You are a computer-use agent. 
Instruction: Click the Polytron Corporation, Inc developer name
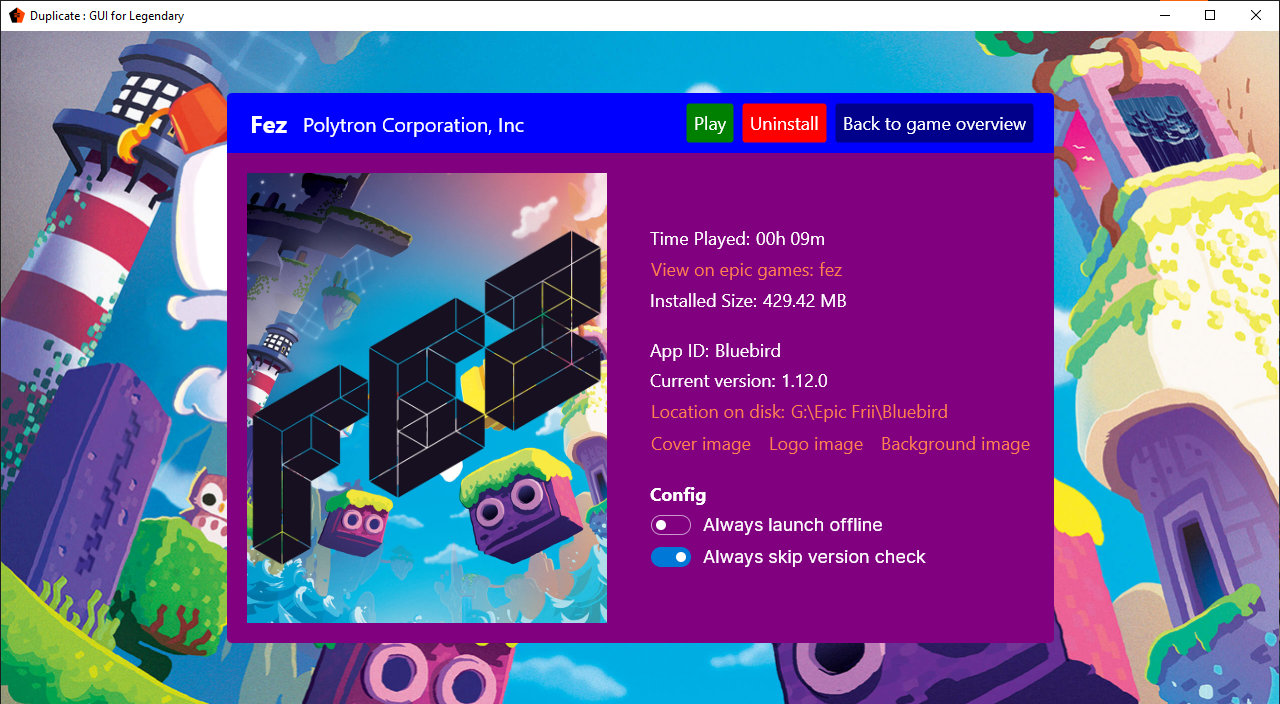pyautogui.click(x=414, y=125)
